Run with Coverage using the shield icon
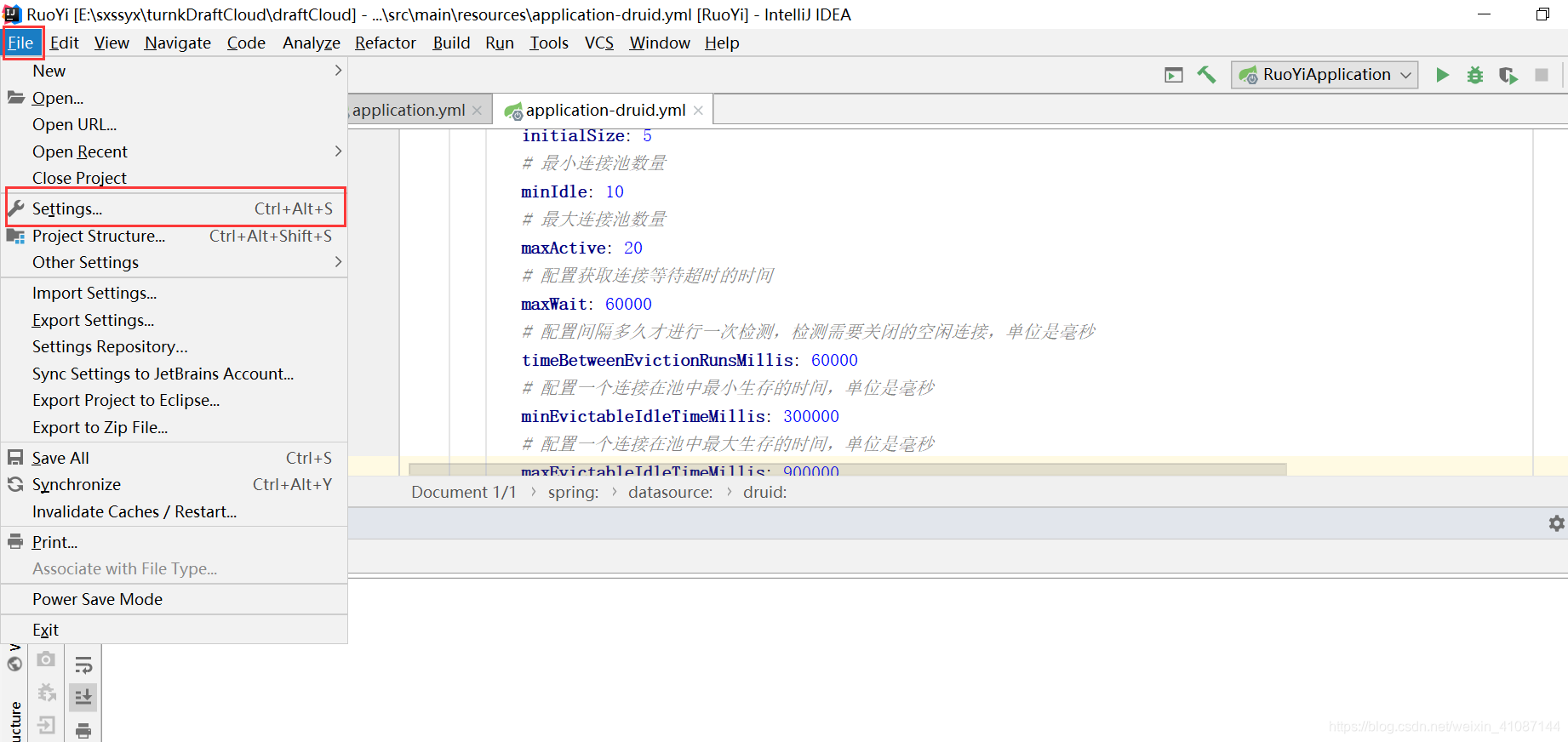 coord(1508,75)
